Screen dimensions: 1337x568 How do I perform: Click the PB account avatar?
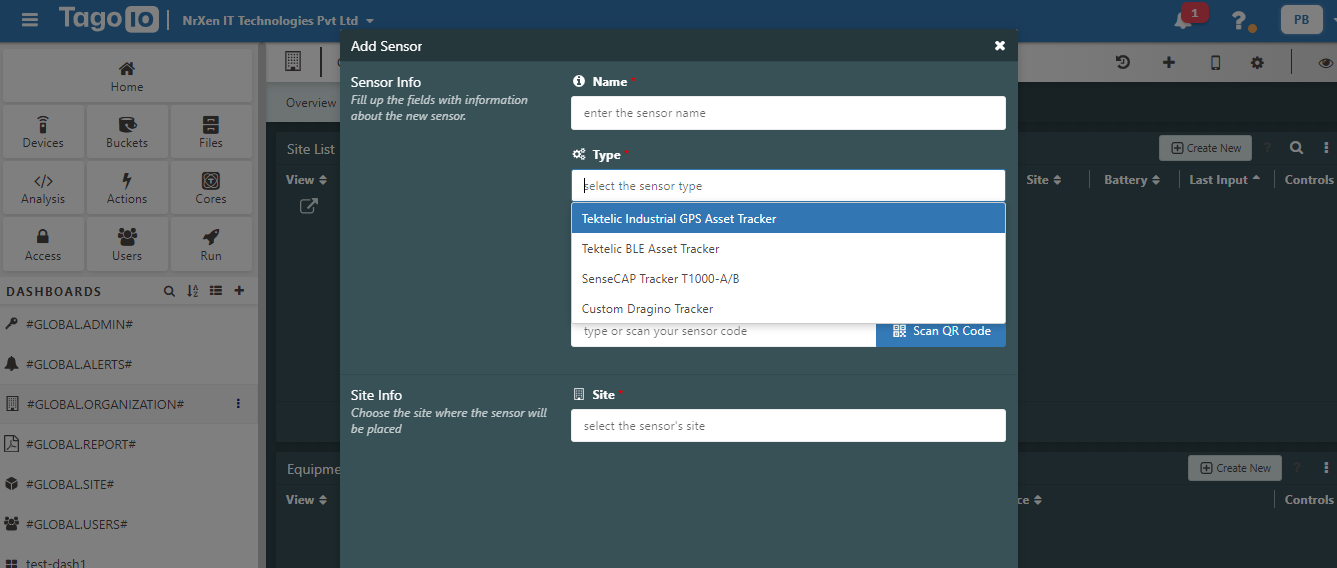click(1301, 20)
